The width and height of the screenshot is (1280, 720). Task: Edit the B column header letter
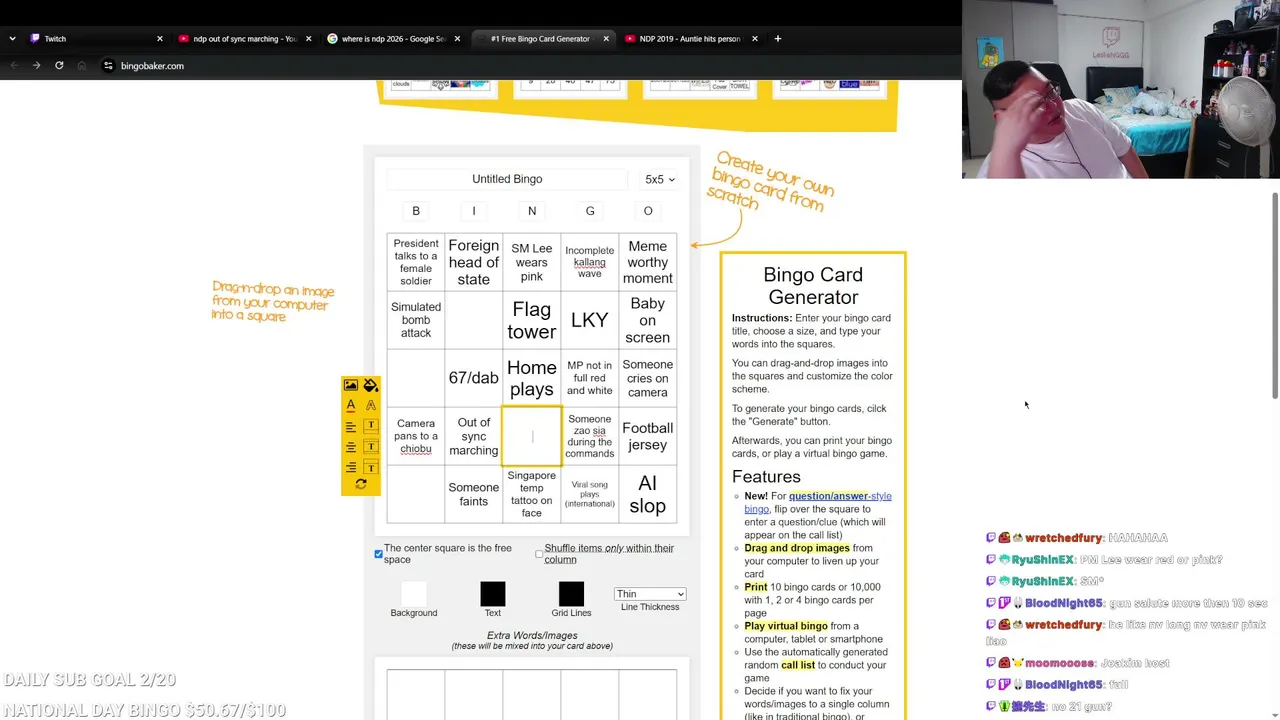[416, 211]
